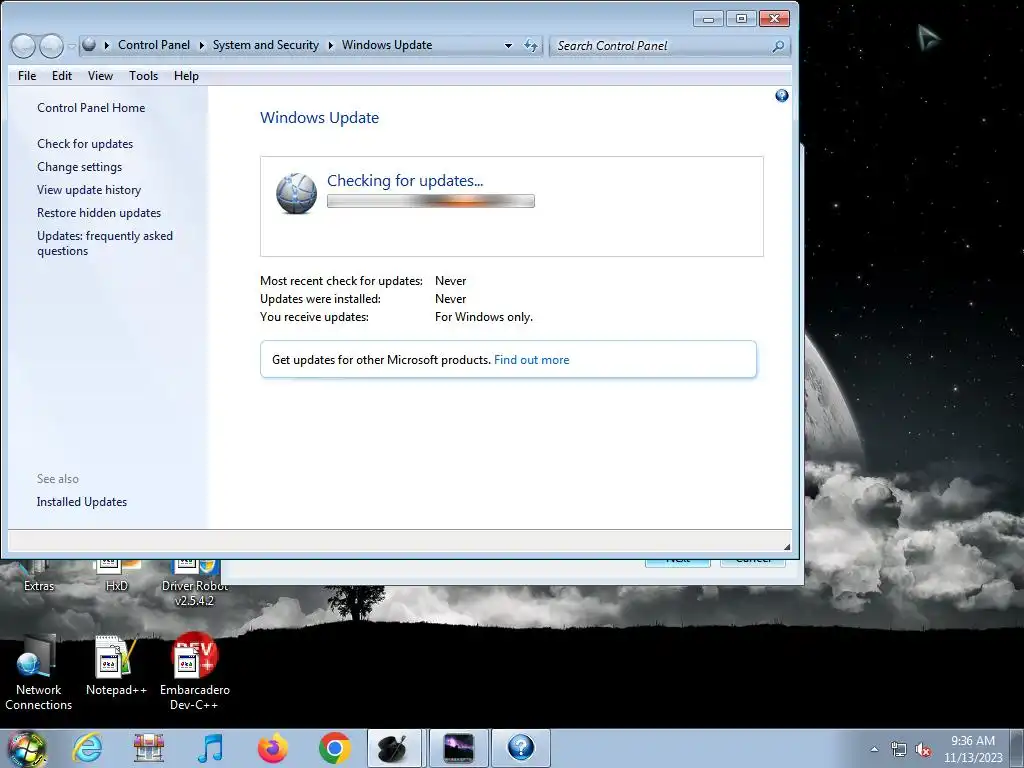Click the address bar location icon
1024x768 pixels.
[x=89, y=44]
